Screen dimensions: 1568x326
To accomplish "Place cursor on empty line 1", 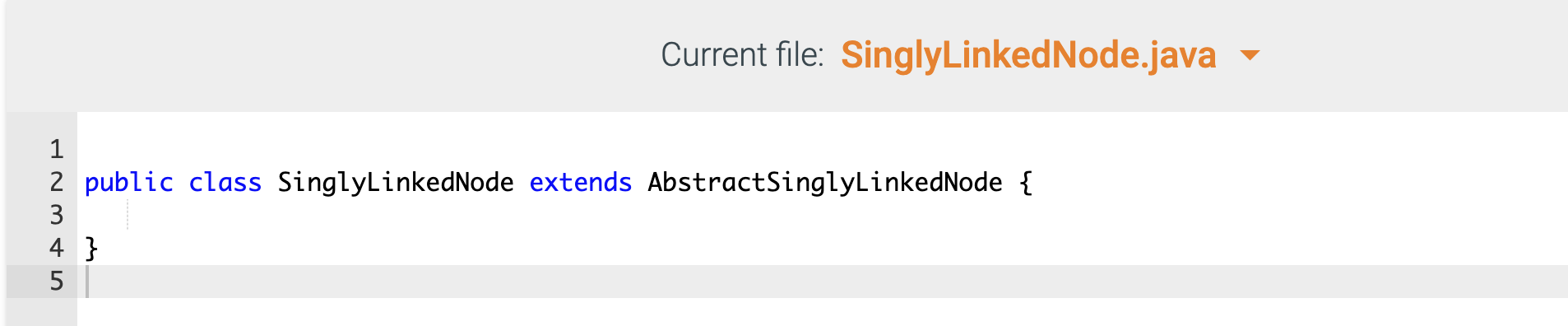I will (x=823, y=150).
